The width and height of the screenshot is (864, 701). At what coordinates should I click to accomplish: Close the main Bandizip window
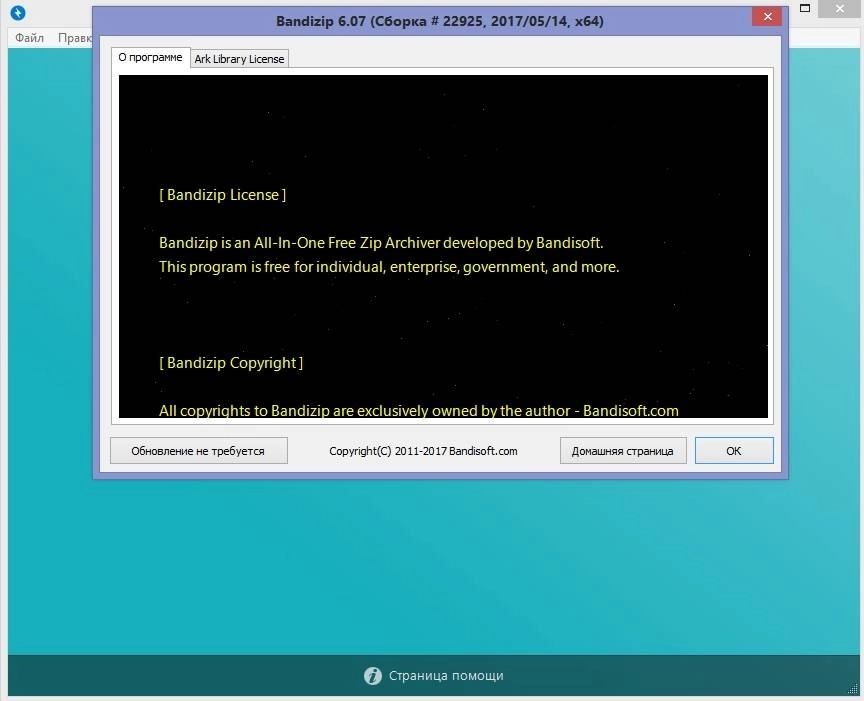(x=840, y=9)
